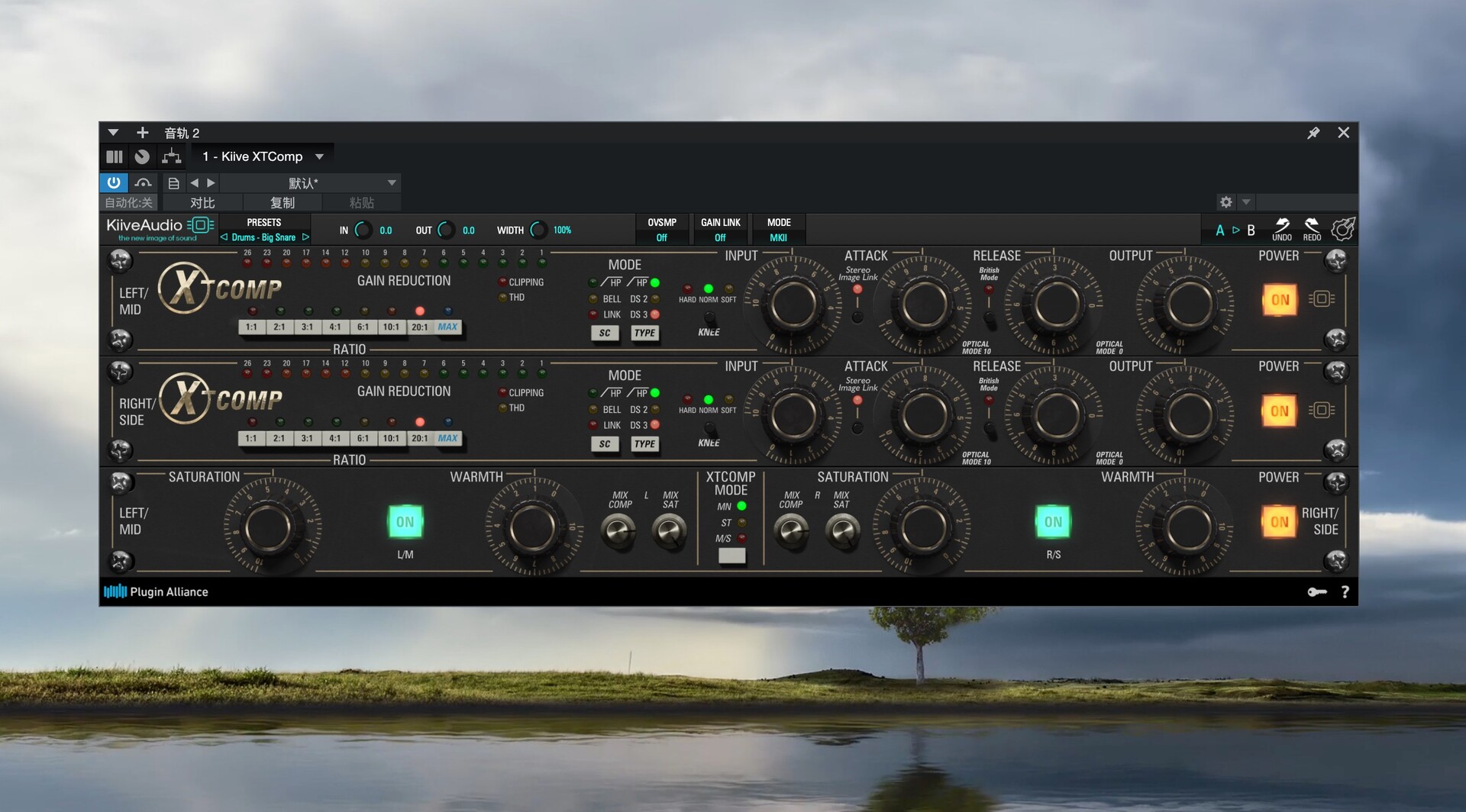Open dropdown arrow beside settings gear

1246,202
